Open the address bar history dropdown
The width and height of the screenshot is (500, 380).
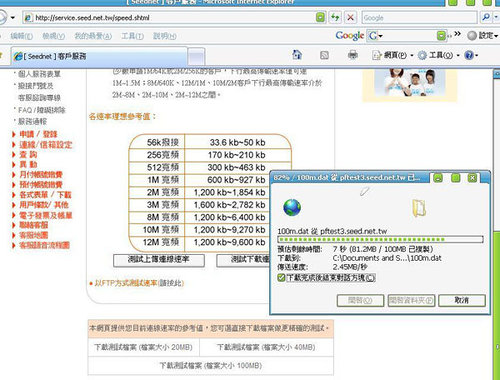point(320,17)
